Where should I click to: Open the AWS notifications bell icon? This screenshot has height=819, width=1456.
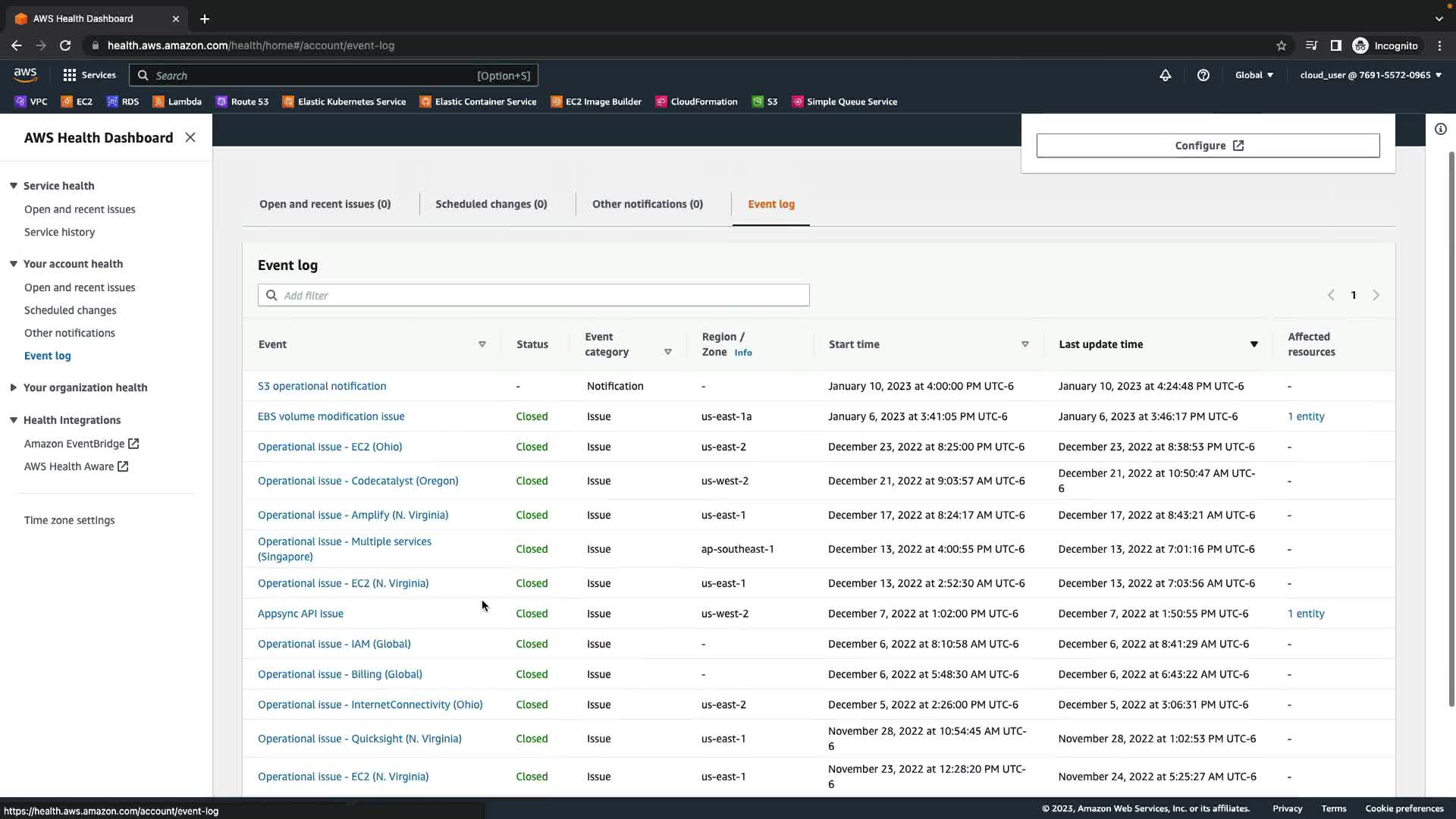tap(1165, 75)
